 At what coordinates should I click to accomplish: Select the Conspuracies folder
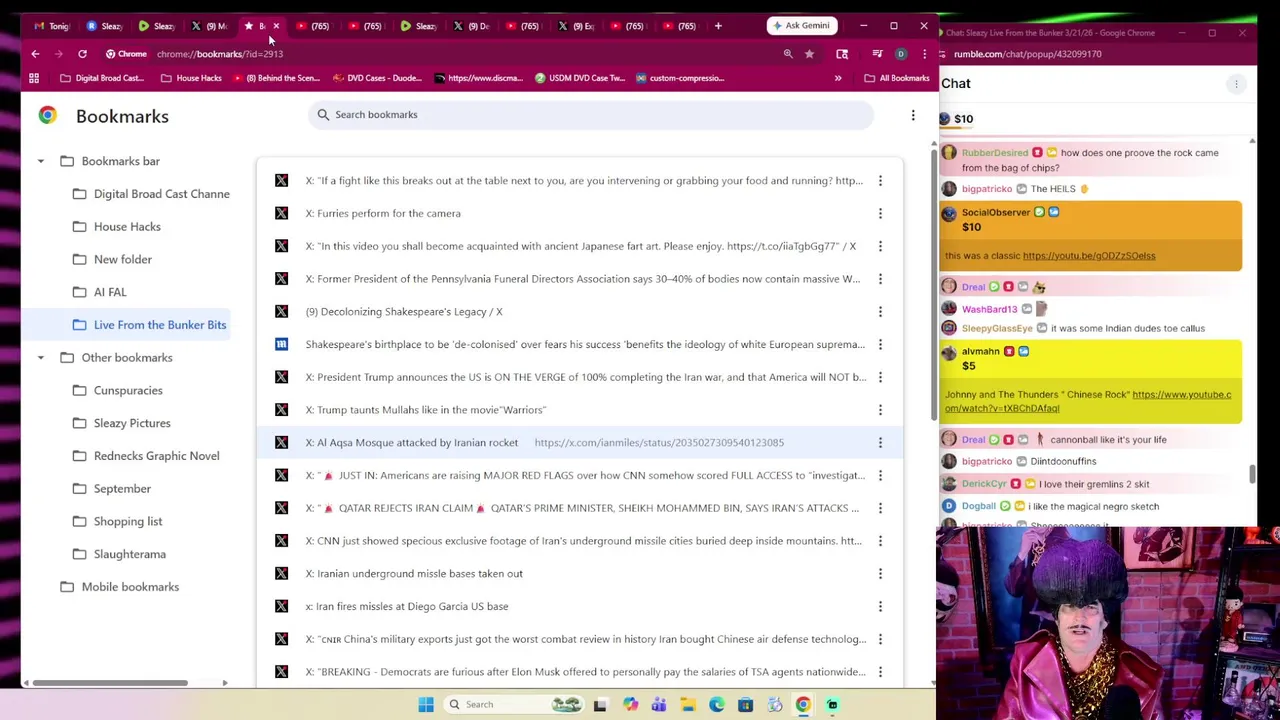[x=118, y=391]
